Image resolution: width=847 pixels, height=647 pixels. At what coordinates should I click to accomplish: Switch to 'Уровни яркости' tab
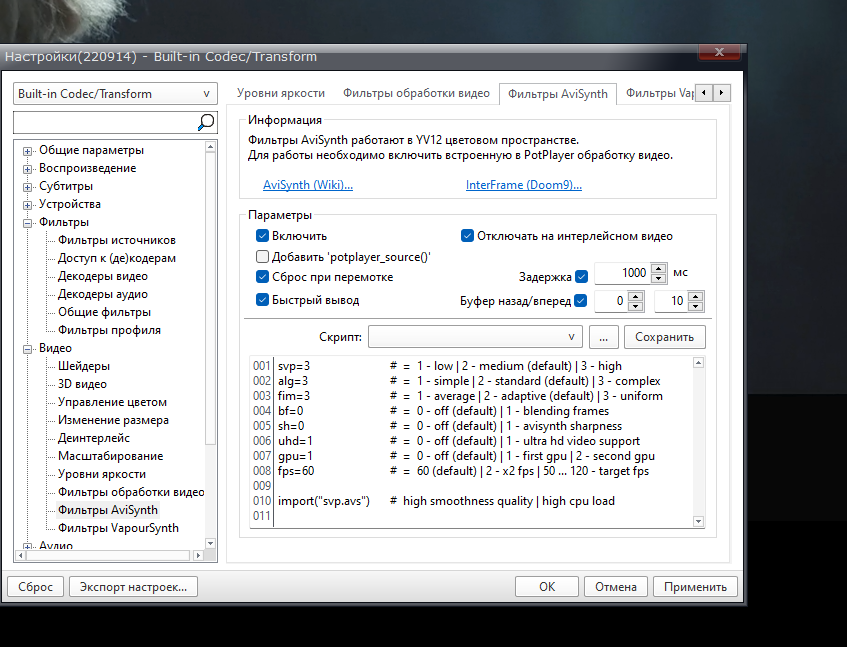point(280,93)
